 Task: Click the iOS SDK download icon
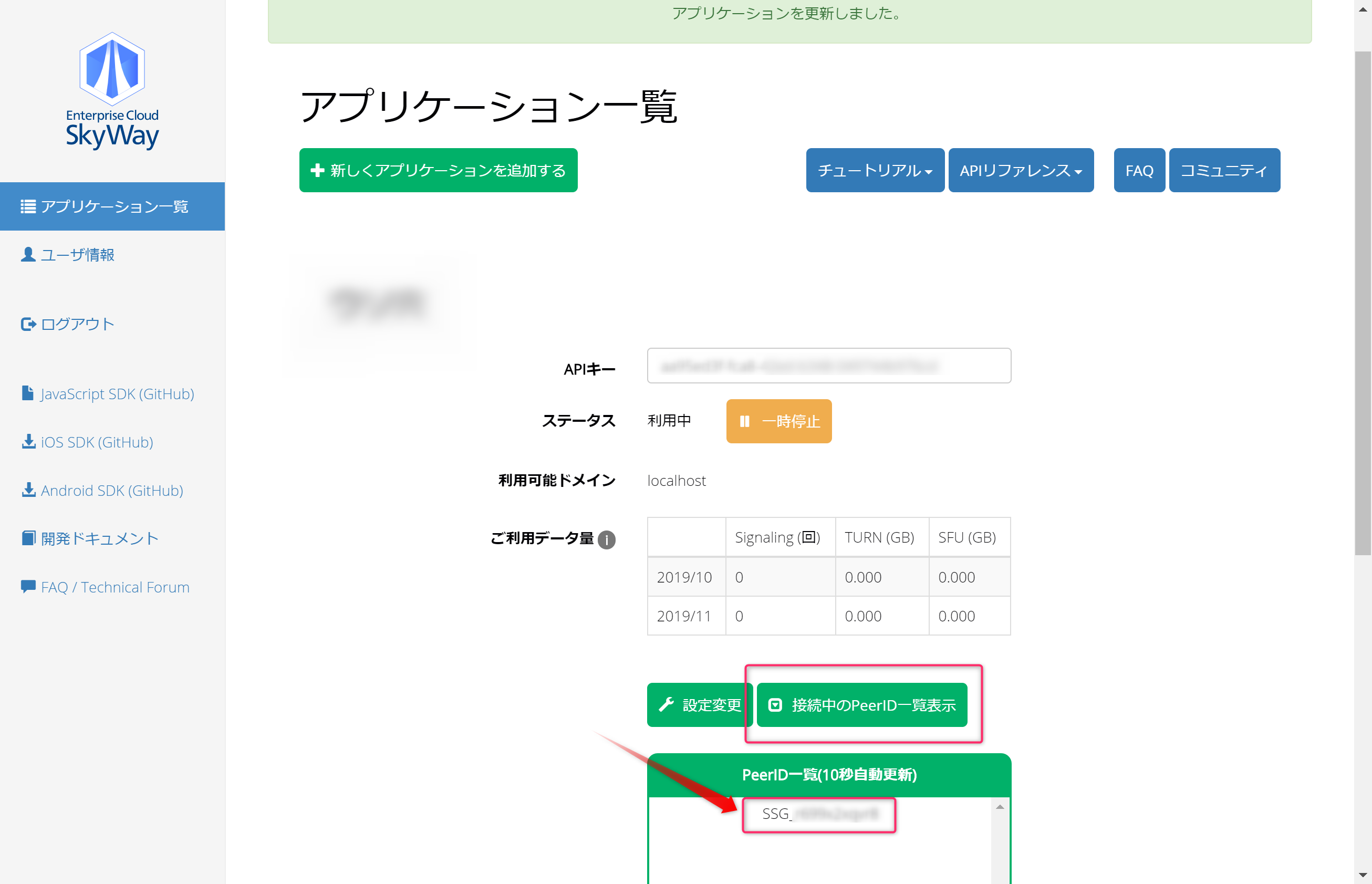tap(28, 441)
